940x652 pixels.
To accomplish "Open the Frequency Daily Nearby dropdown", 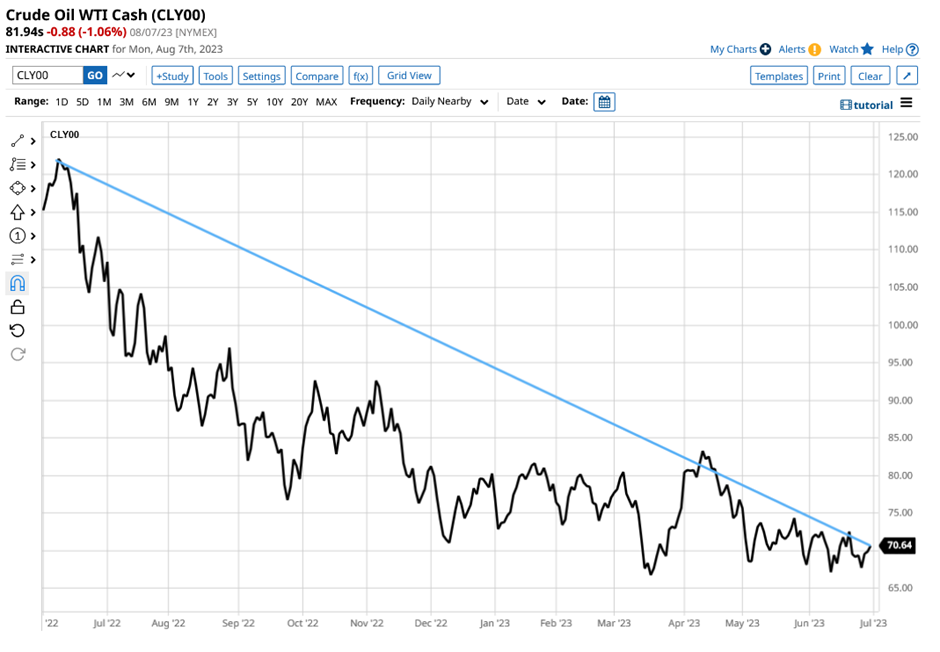I will [x=450, y=102].
